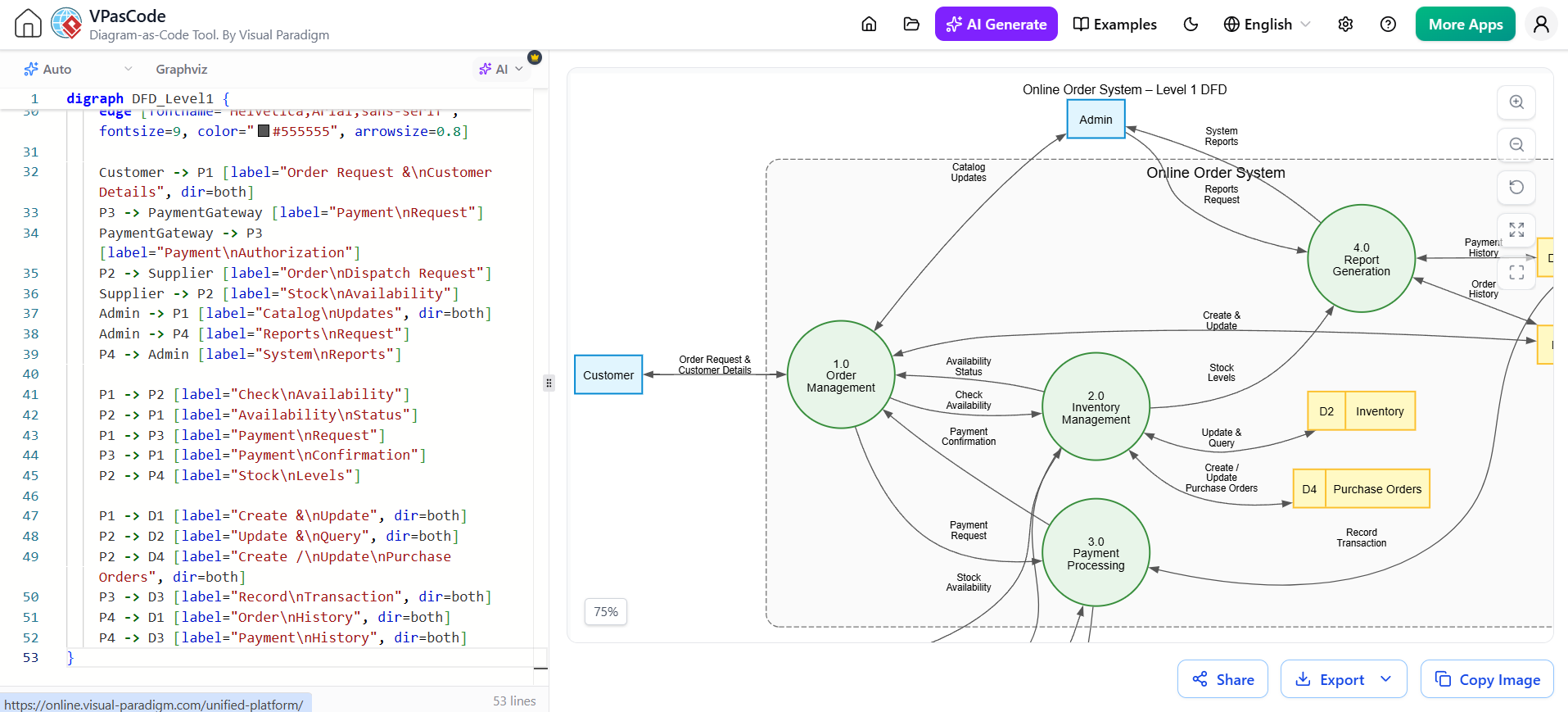Enter fullscreen with the bracket-corners icon
Image resolution: width=1568 pixels, height=712 pixels.
pos(1516,273)
